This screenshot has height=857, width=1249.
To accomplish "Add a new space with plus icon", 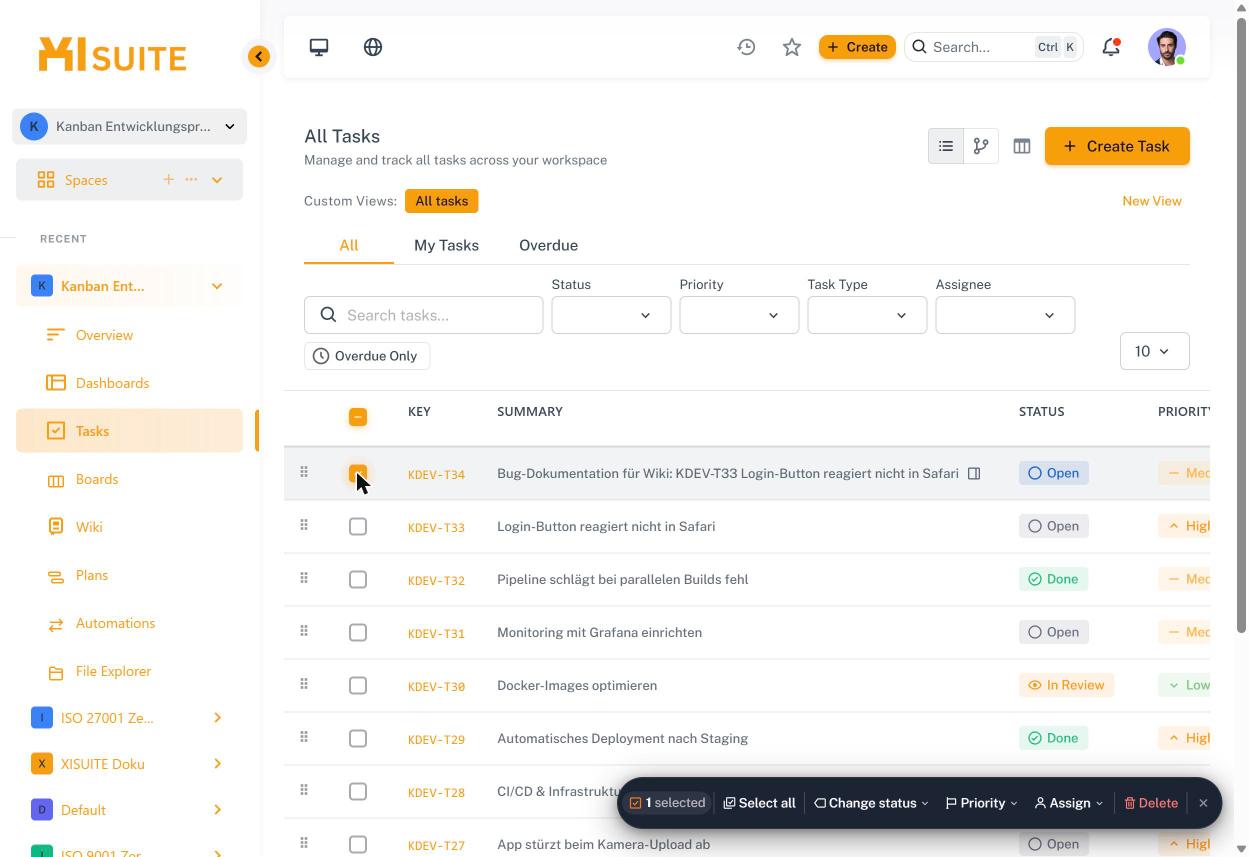I will click(168, 179).
